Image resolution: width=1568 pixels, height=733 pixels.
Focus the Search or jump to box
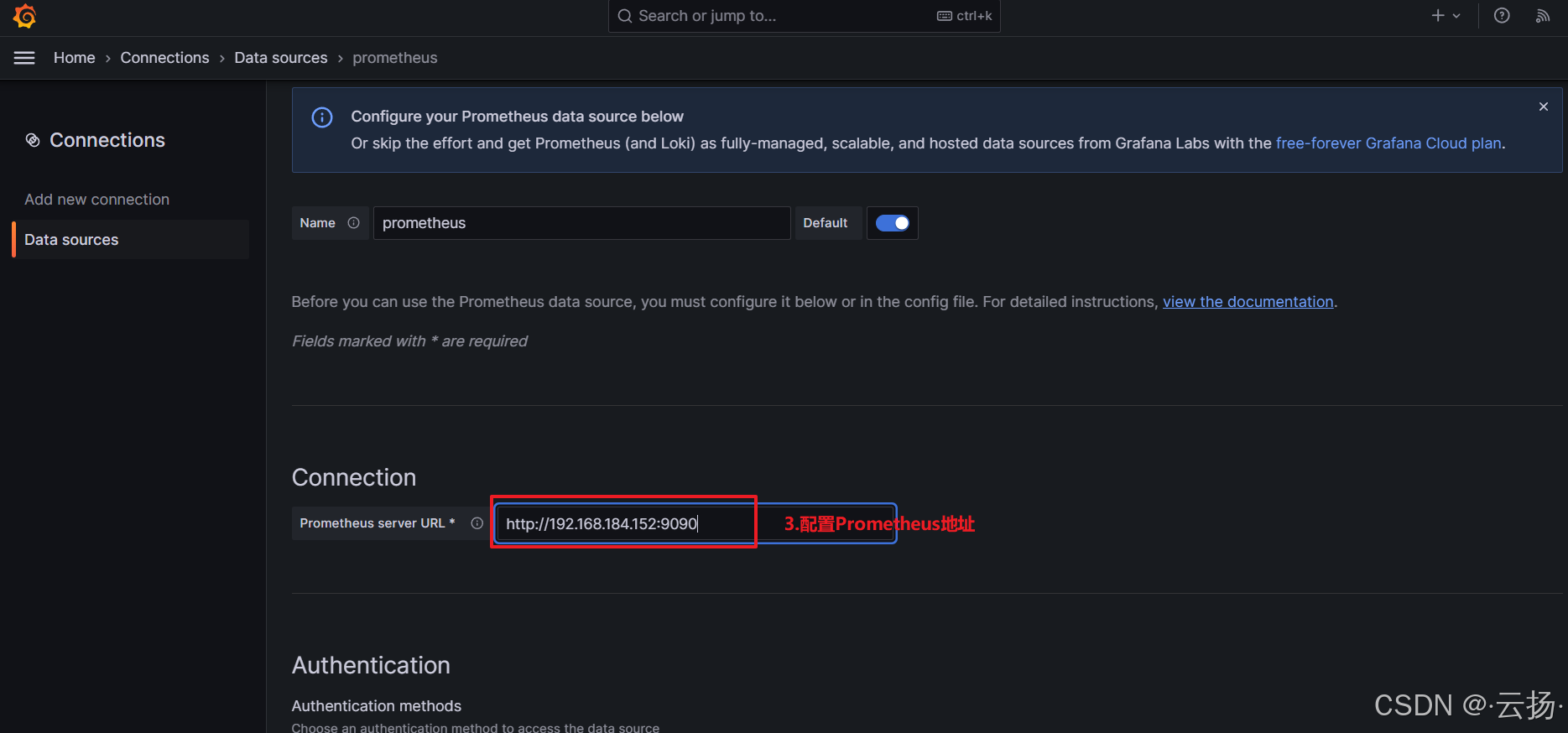tap(804, 16)
